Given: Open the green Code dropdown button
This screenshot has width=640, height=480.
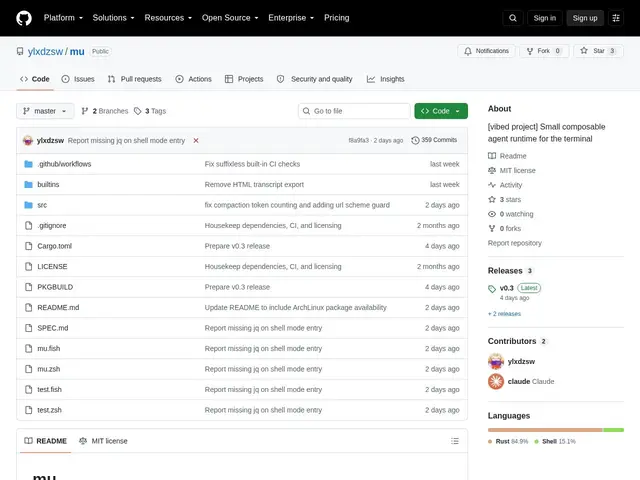Looking at the screenshot, I should (441, 111).
